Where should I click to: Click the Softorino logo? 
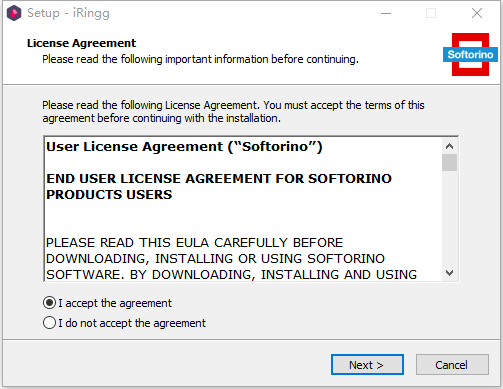470,54
